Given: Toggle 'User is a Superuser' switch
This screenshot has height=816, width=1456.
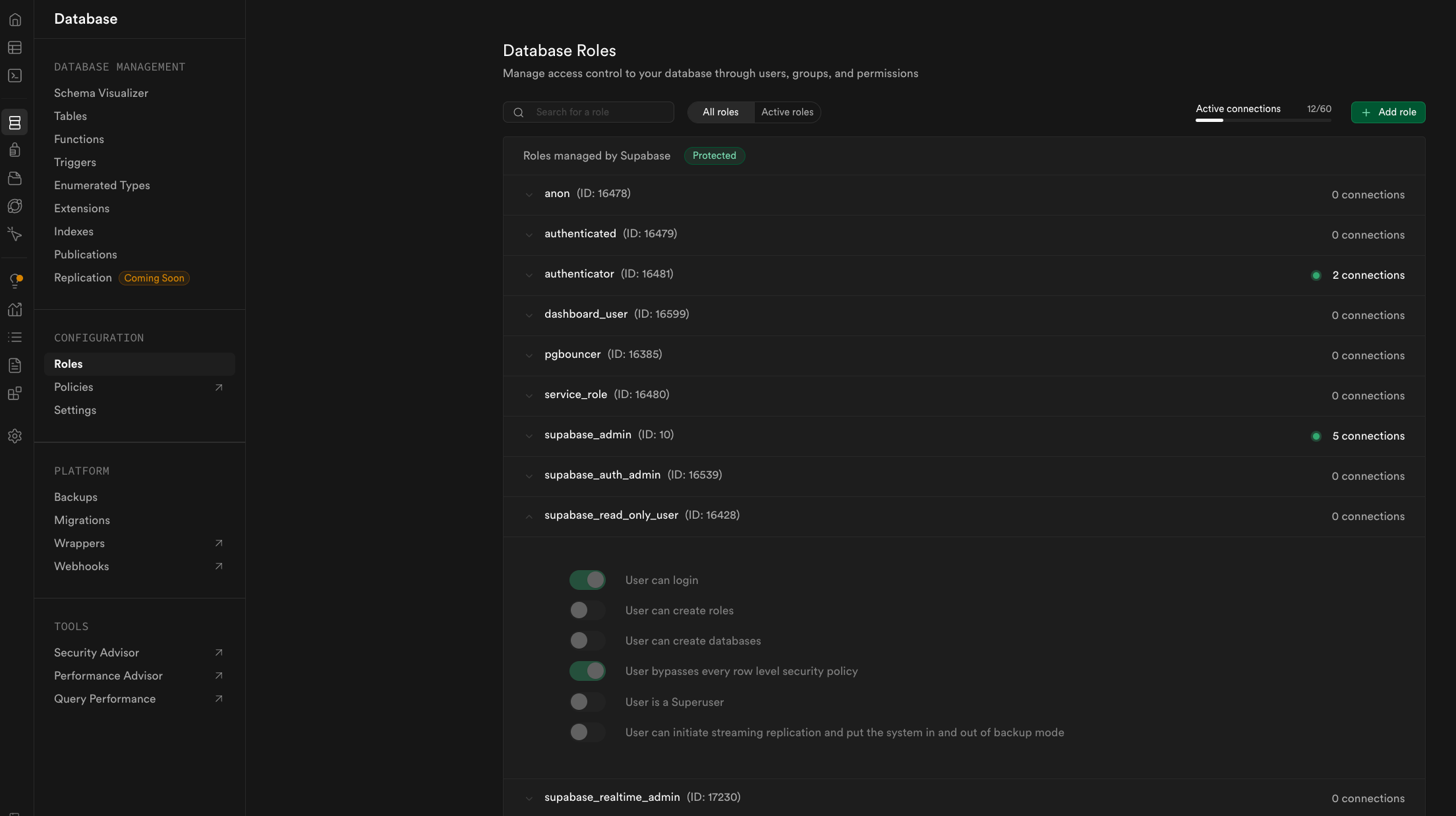Looking at the screenshot, I should (587, 702).
